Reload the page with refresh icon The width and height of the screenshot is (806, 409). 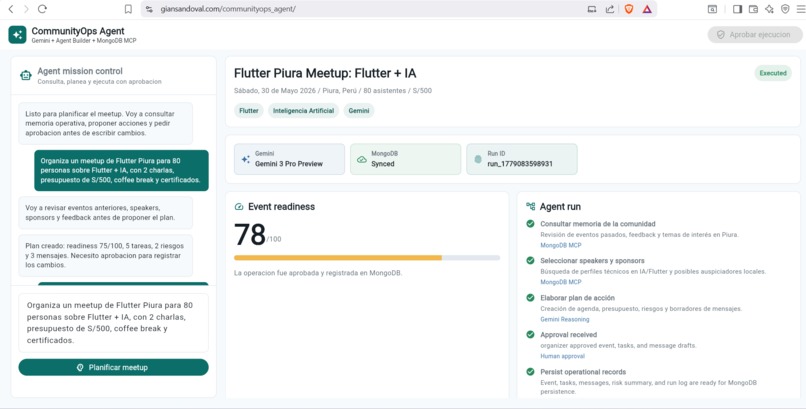click(43, 9)
